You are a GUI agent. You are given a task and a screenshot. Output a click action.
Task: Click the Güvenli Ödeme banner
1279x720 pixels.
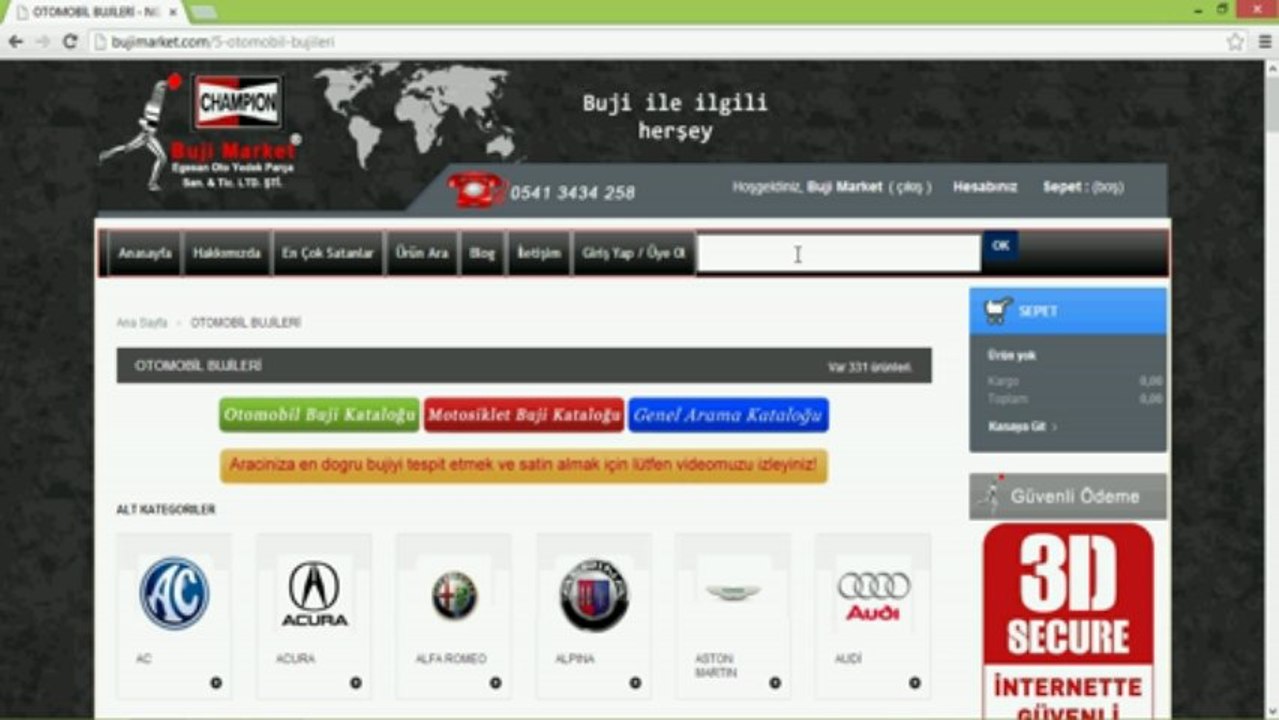coord(1067,496)
